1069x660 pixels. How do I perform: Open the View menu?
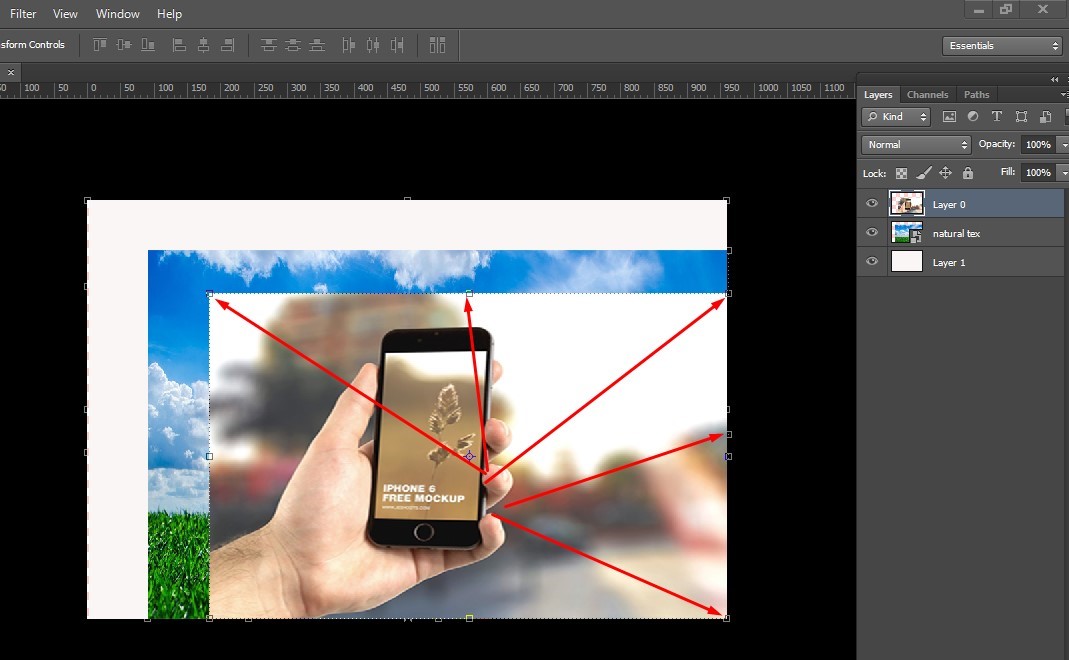pos(65,14)
